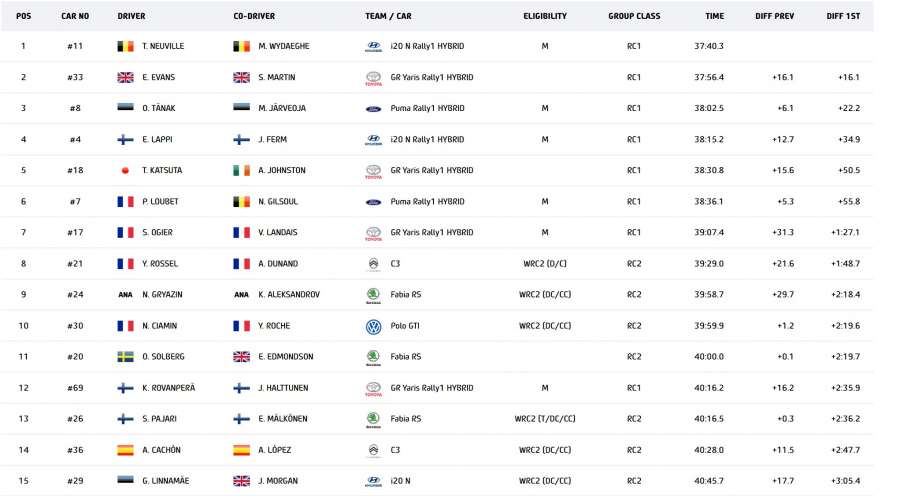Click the Hyundai logo in Neuville's row
Image resolution: width=900 pixels, height=496 pixels.
click(x=374, y=46)
